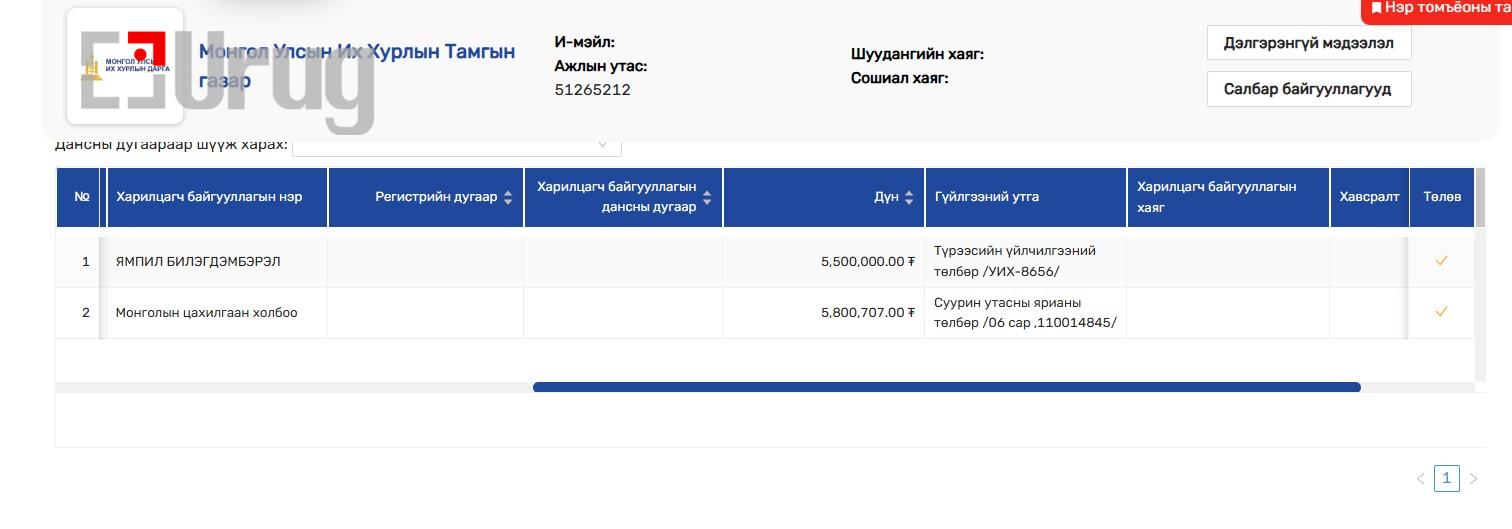Click the Төлөв status column header

(1441, 197)
